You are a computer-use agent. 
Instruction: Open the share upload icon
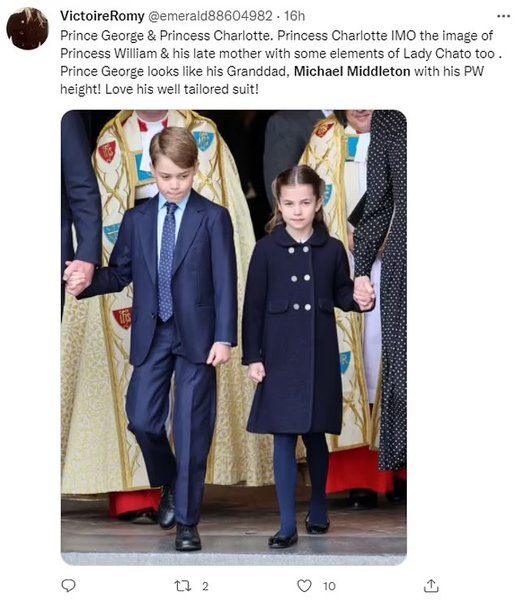coord(431,585)
